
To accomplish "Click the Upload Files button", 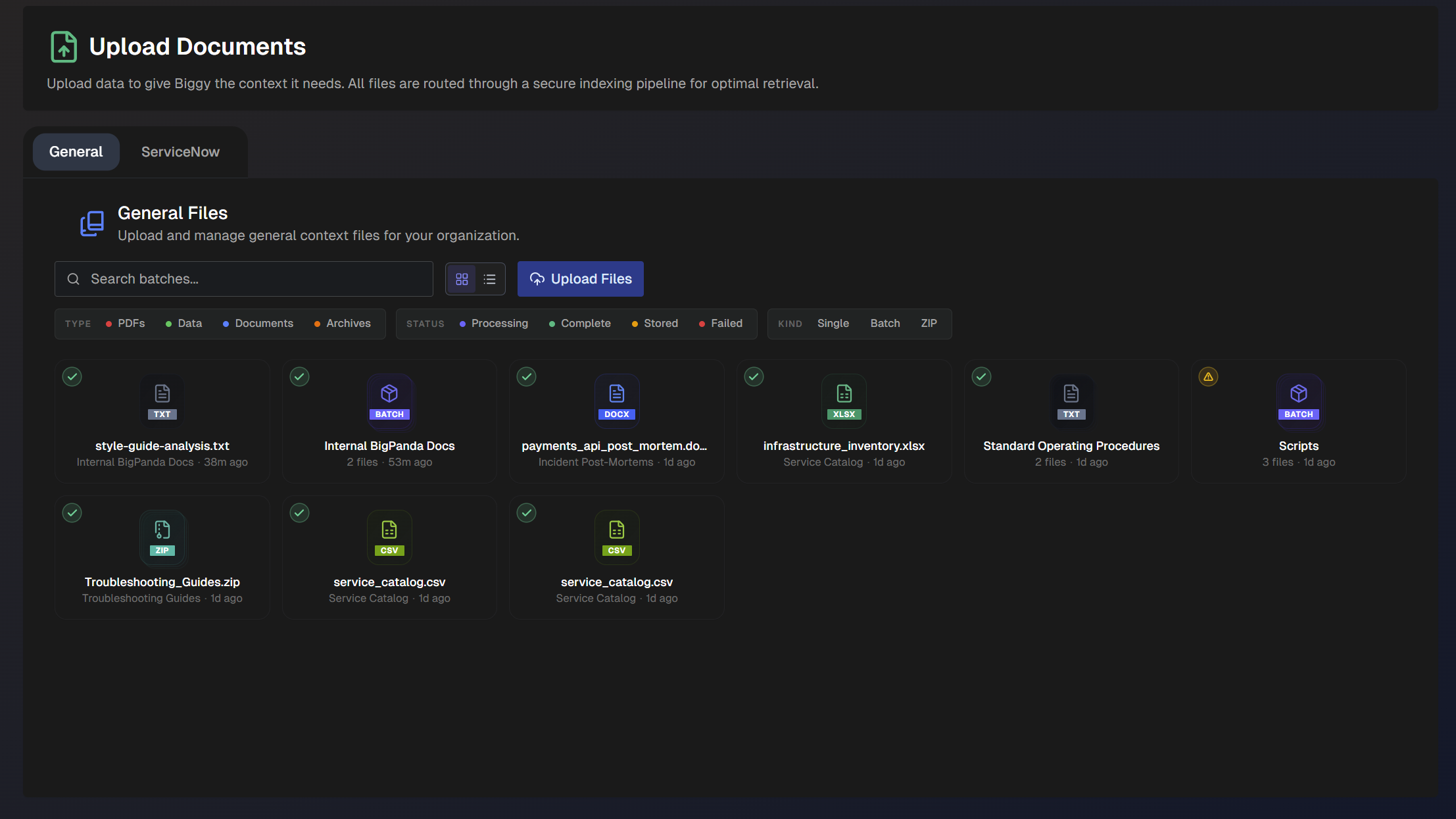I will pyautogui.click(x=581, y=278).
